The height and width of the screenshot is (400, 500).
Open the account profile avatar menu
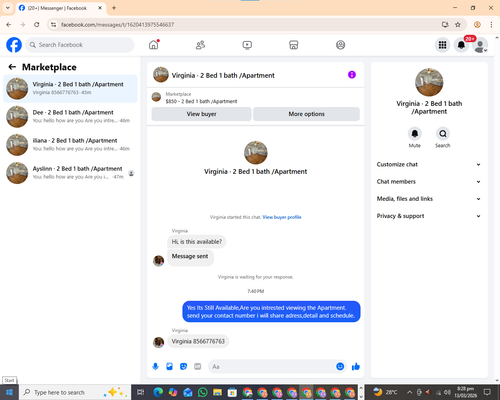(480, 45)
